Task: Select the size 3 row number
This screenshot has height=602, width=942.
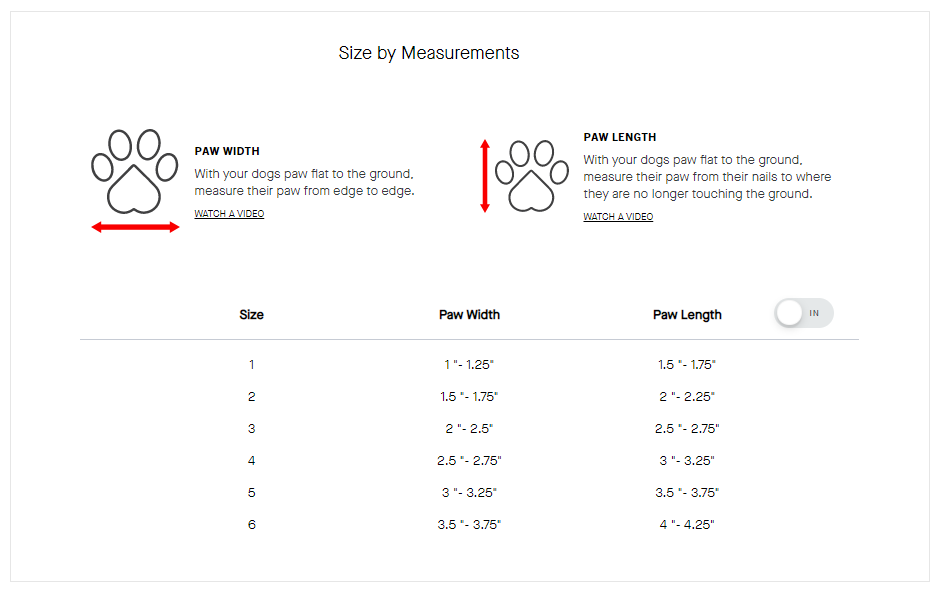Action: pos(251,429)
